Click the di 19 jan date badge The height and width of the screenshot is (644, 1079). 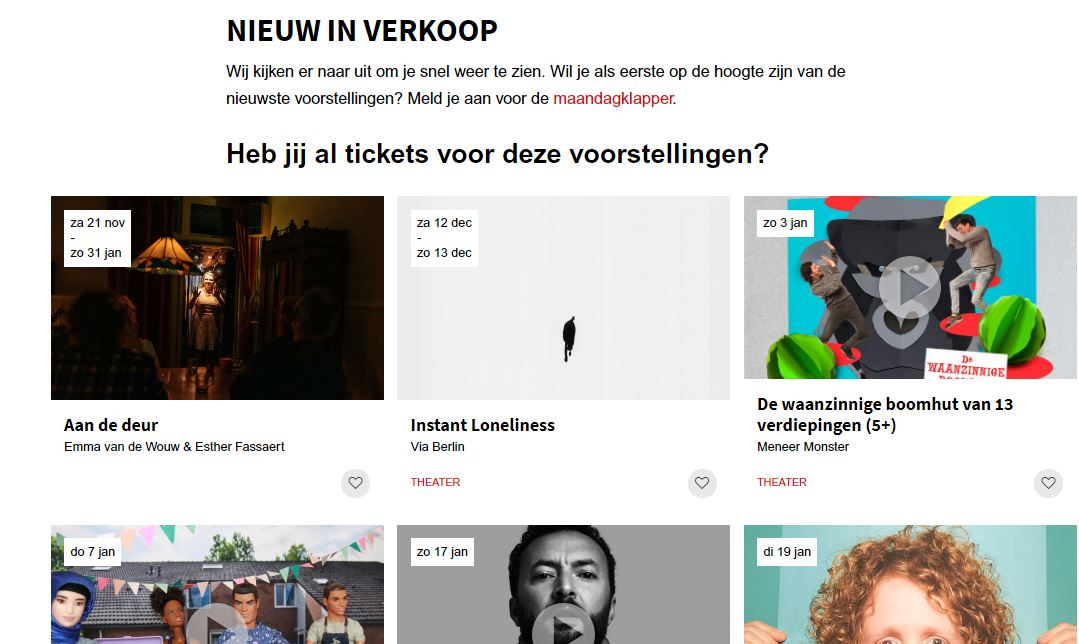(x=787, y=552)
